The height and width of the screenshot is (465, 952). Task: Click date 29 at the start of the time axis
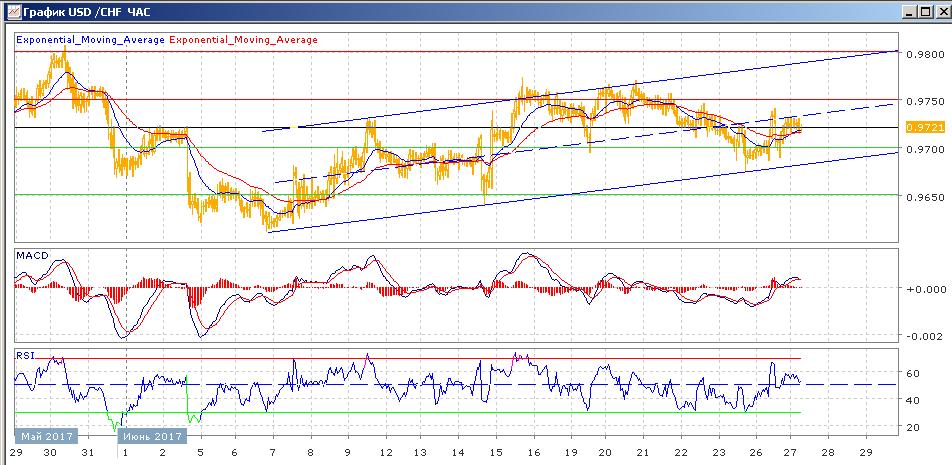16,453
